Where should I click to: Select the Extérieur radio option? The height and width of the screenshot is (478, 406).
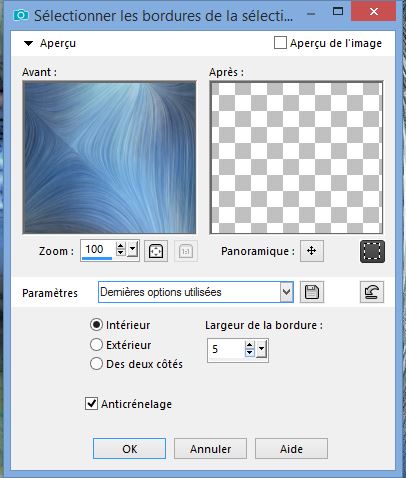pos(96,345)
